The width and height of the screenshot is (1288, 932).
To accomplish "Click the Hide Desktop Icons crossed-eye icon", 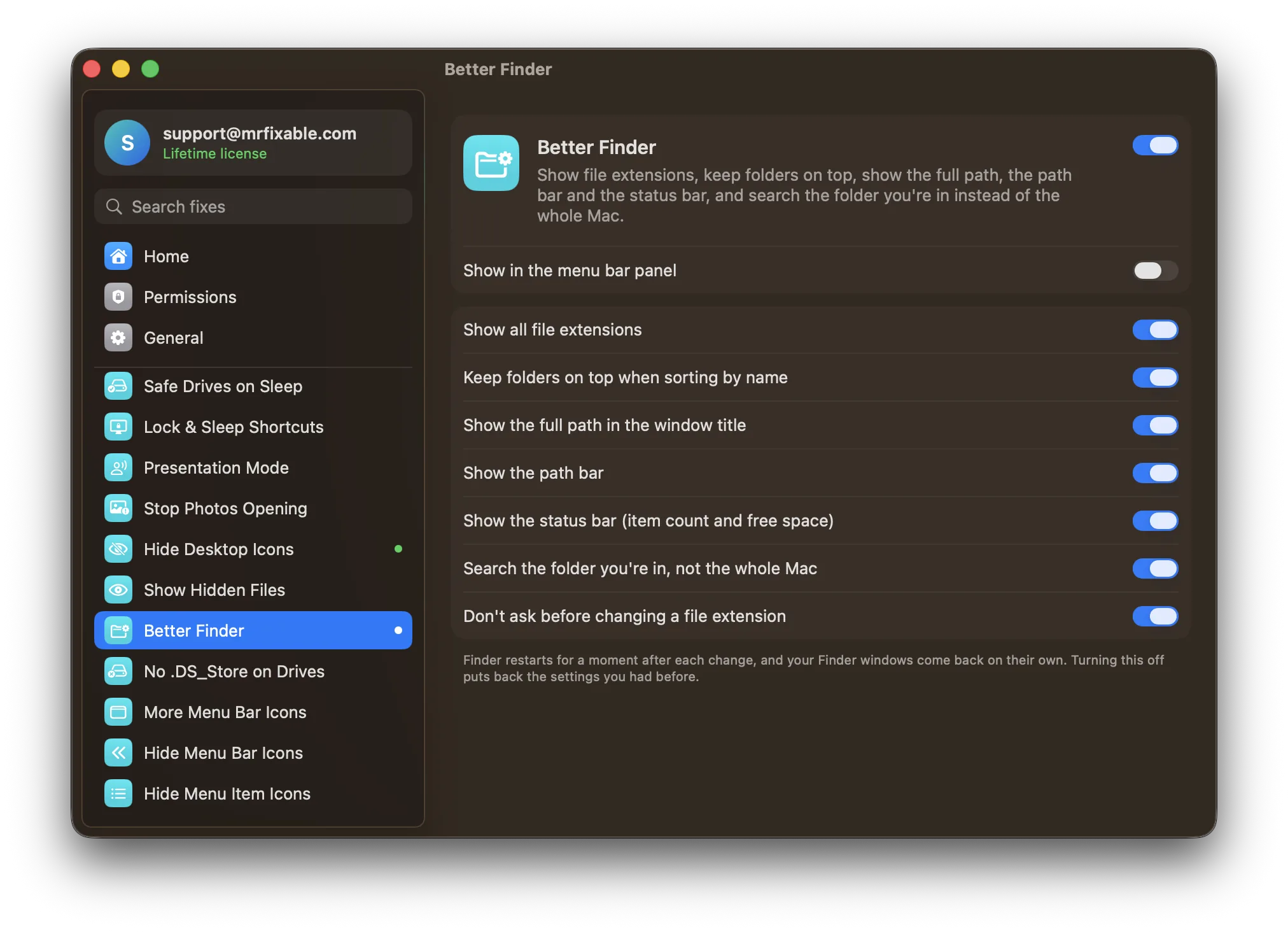I will click(x=118, y=549).
